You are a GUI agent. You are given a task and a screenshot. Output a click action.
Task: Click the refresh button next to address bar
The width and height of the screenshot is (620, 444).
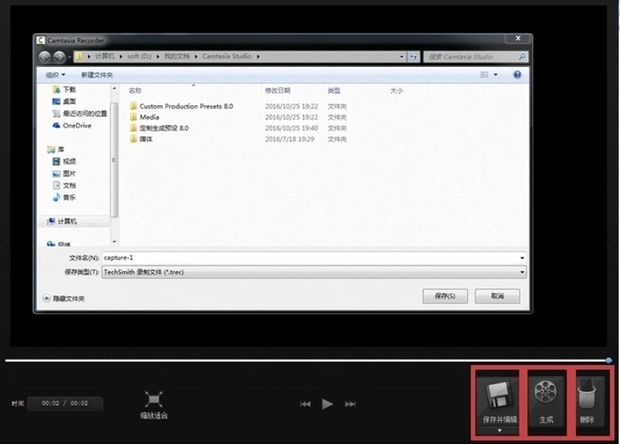414,57
